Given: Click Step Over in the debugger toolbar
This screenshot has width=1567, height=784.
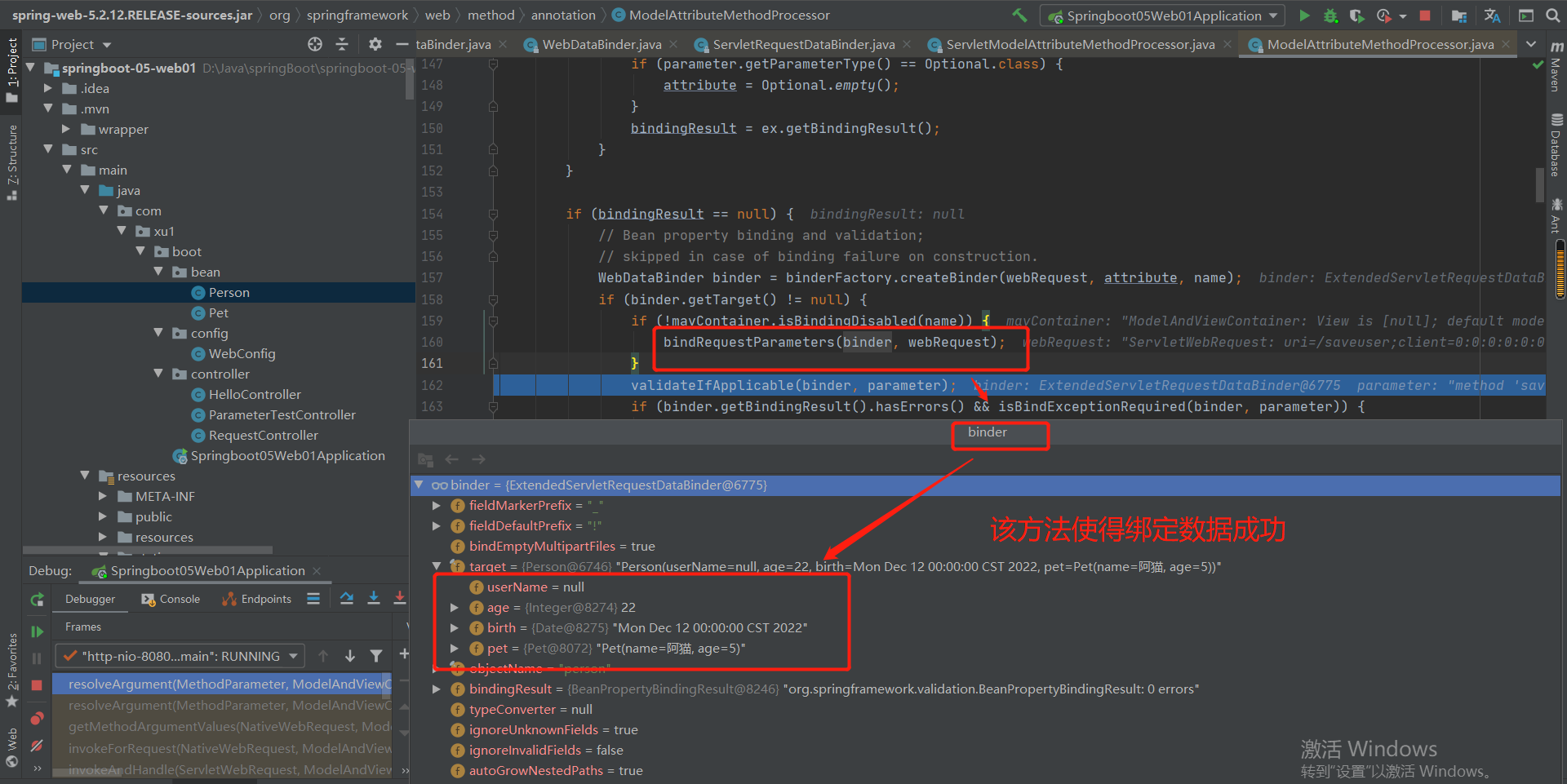Looking at the screenshot, I should coord(347,598).
